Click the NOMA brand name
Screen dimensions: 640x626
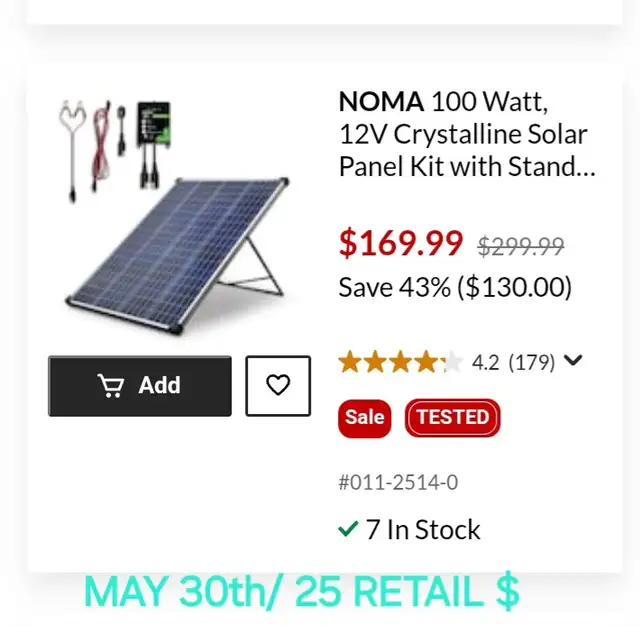pos(381,101)
